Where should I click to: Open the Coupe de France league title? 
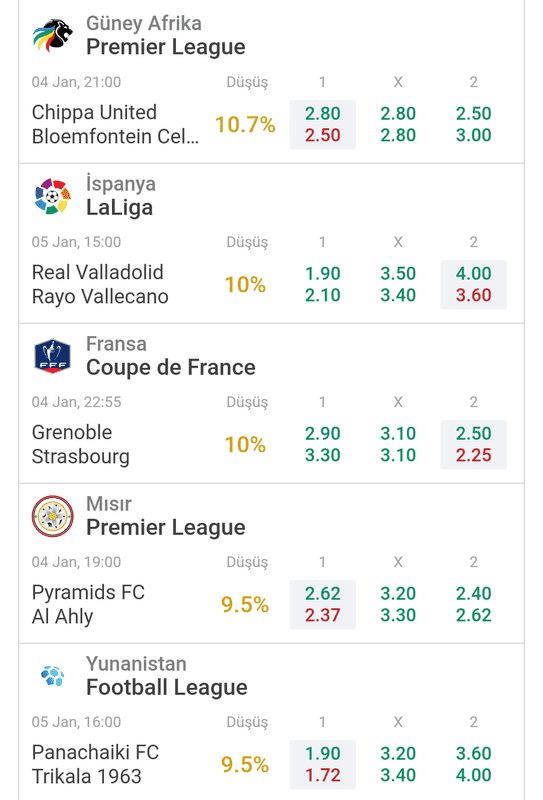pyautogui.click(x=170, y=367)
